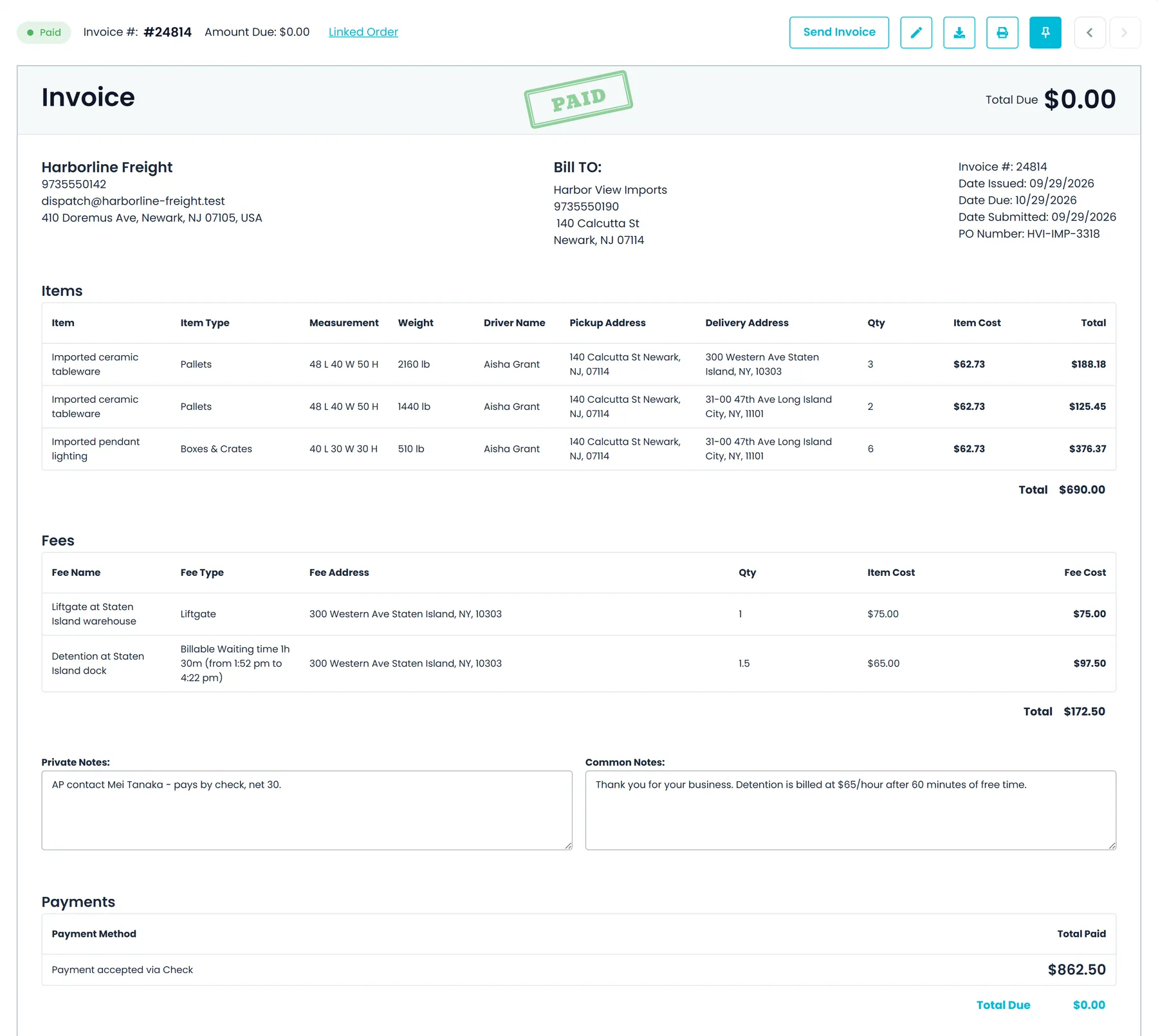Click the Payment accepted via Check row

point(579,970)
